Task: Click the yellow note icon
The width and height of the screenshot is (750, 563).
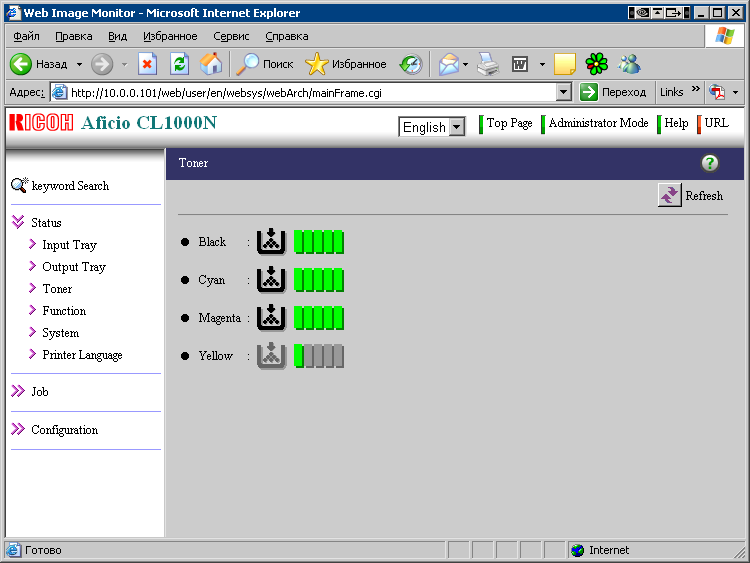Action: (x=565, y=64)
